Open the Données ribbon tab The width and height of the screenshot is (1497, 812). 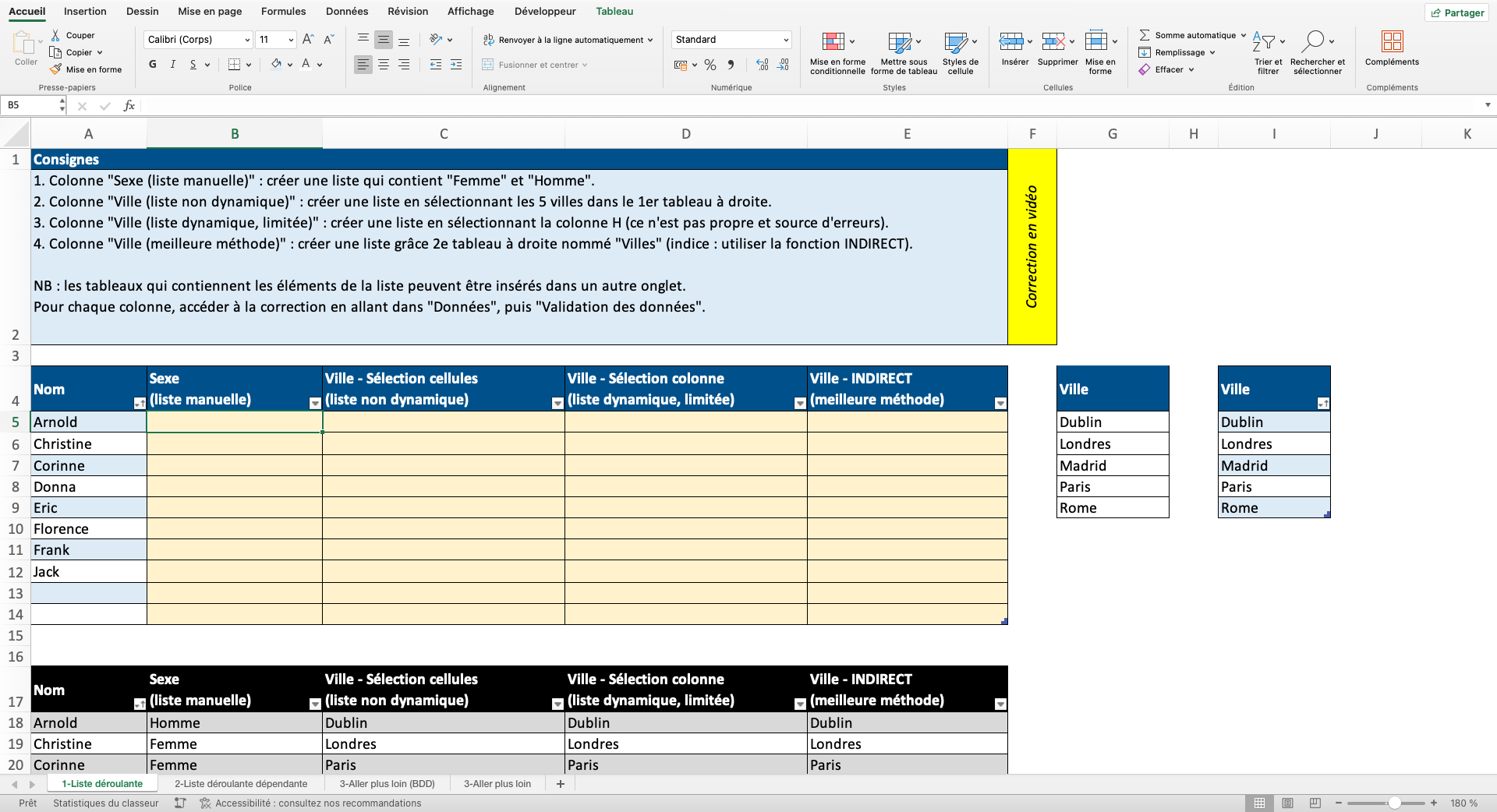click(x=347, y=11)
